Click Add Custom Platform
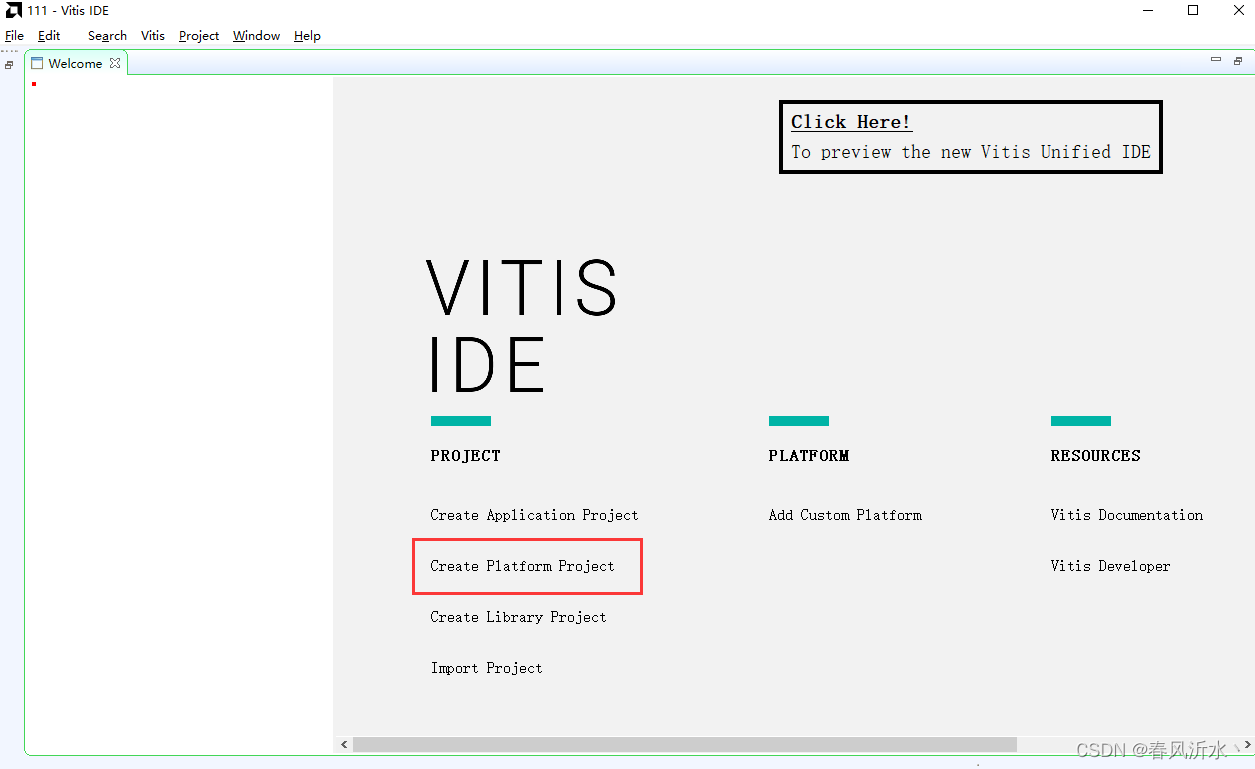 845,515
